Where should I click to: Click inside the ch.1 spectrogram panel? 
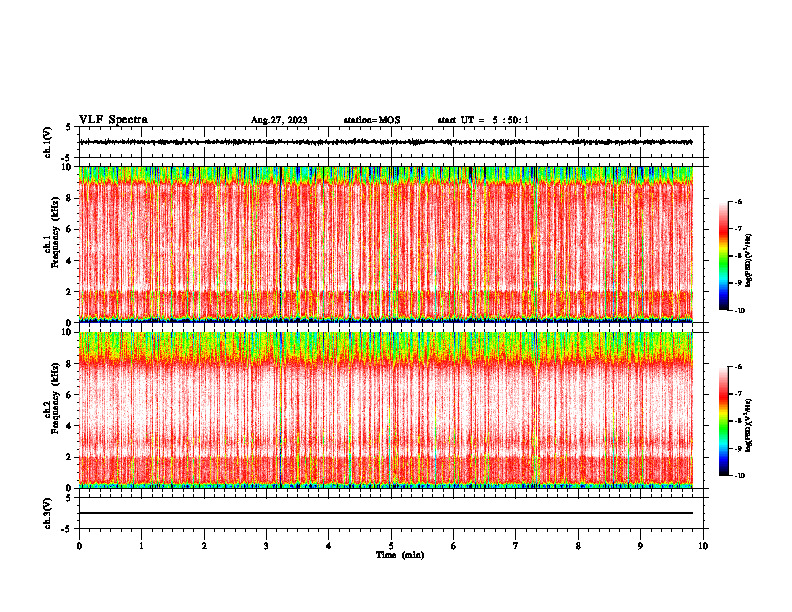click(386, 244)
